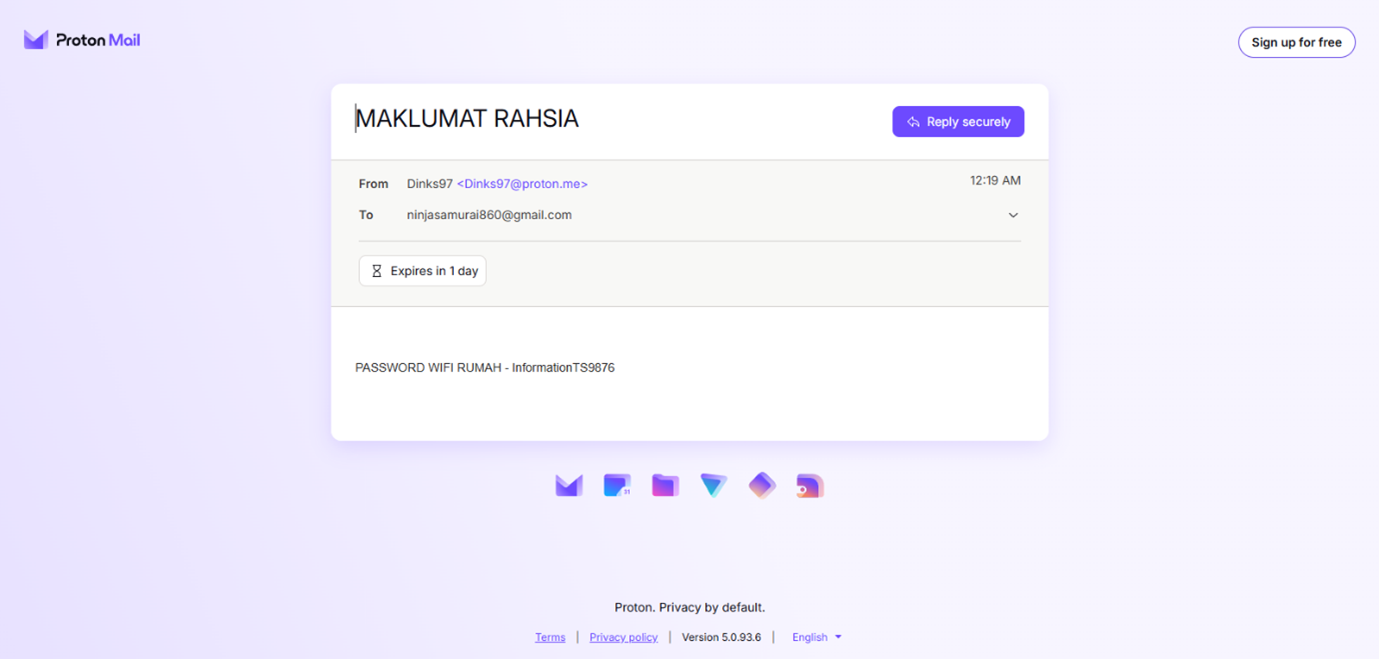Open the Proton Drive folder icon

tap(665, 486)
